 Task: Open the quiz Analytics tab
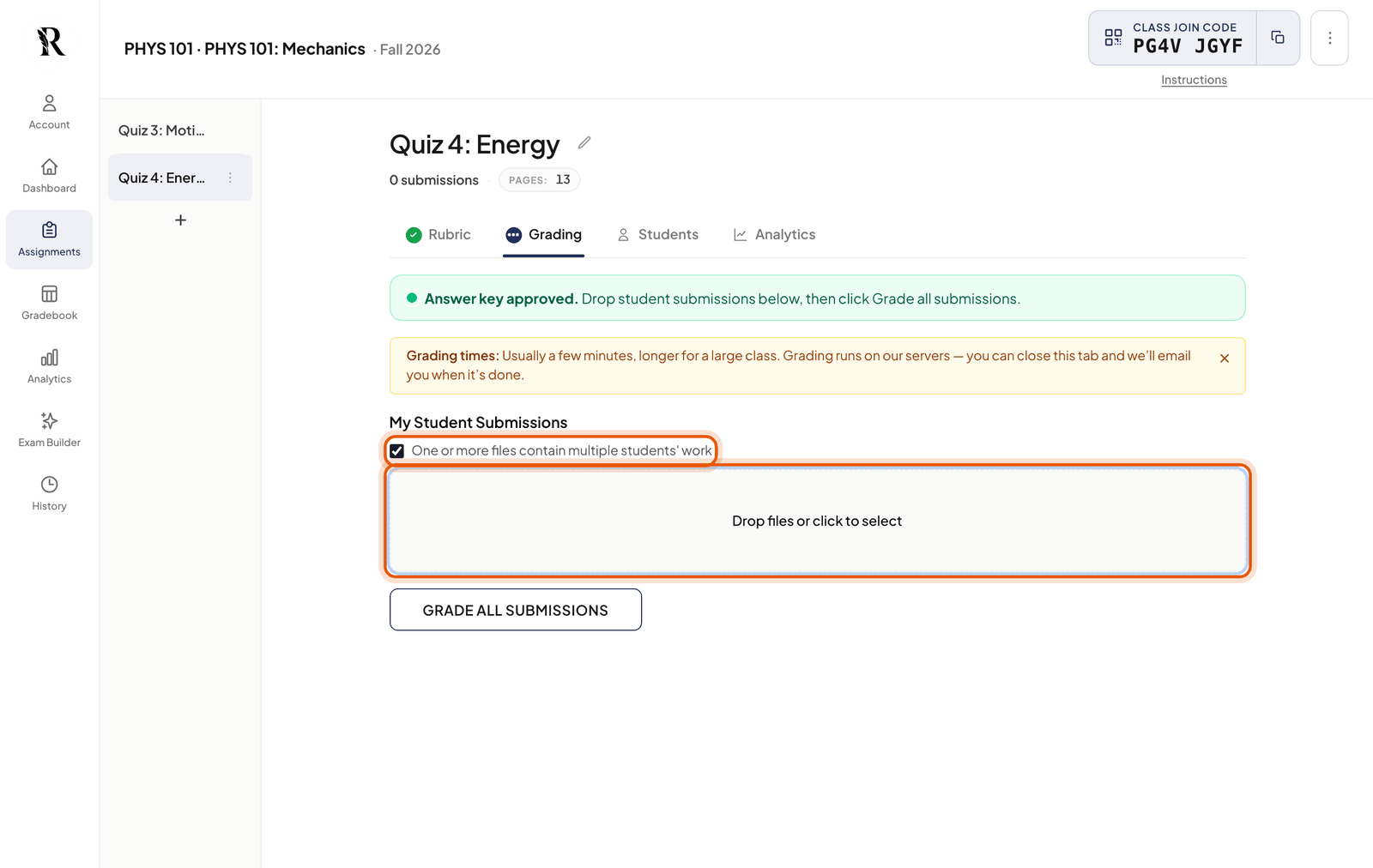pos(774,235)
